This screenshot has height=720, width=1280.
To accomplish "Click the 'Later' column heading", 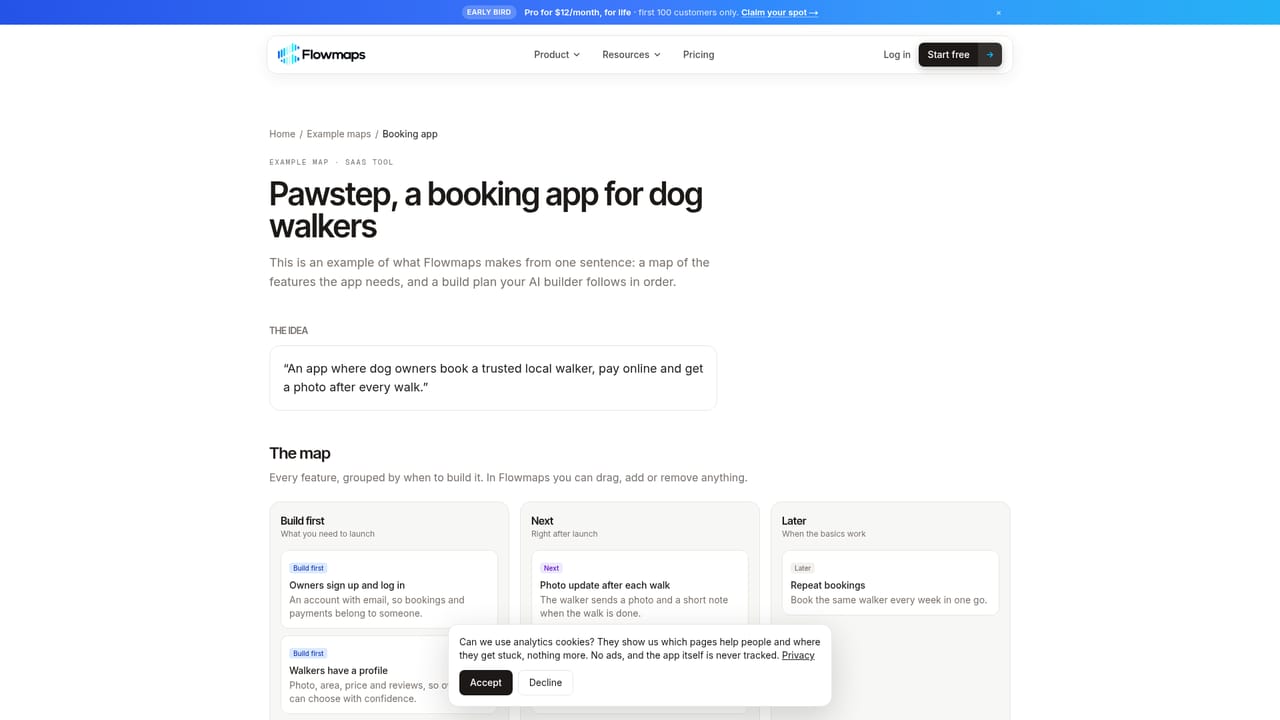I will (794, 521).
